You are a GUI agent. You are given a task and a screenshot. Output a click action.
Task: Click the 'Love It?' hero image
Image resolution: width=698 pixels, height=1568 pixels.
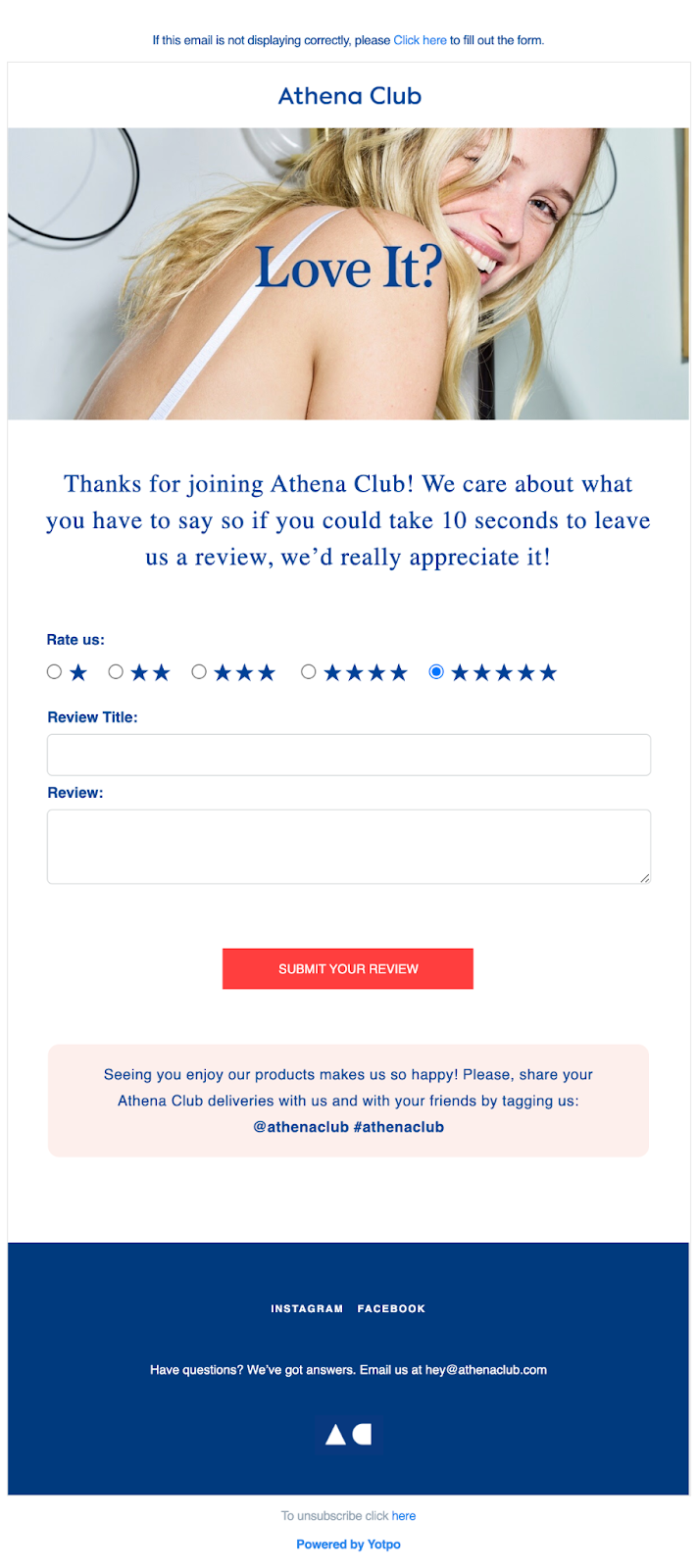click(x=348, y=273)
